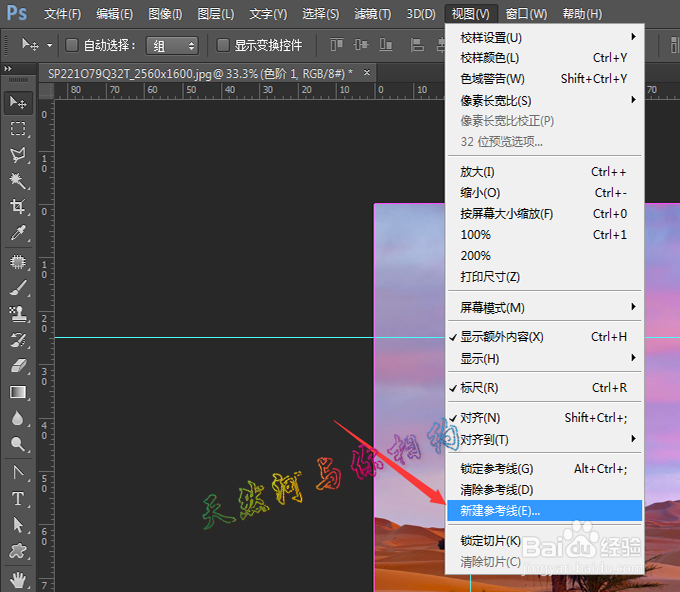Choose 按屏幕大小缩放(F) item
The width and height of the screenshot is (680, 592).
[x=545, y=213]
